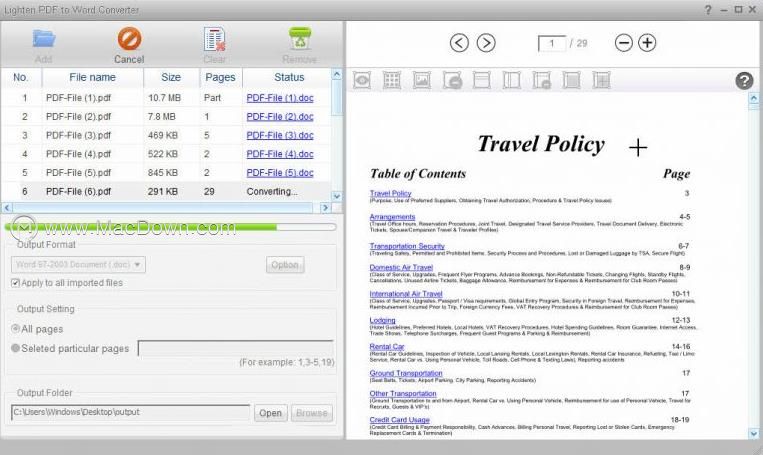Go to next page in preview
The height and width of the screenshot is (455, 763).
pos(486,43)
